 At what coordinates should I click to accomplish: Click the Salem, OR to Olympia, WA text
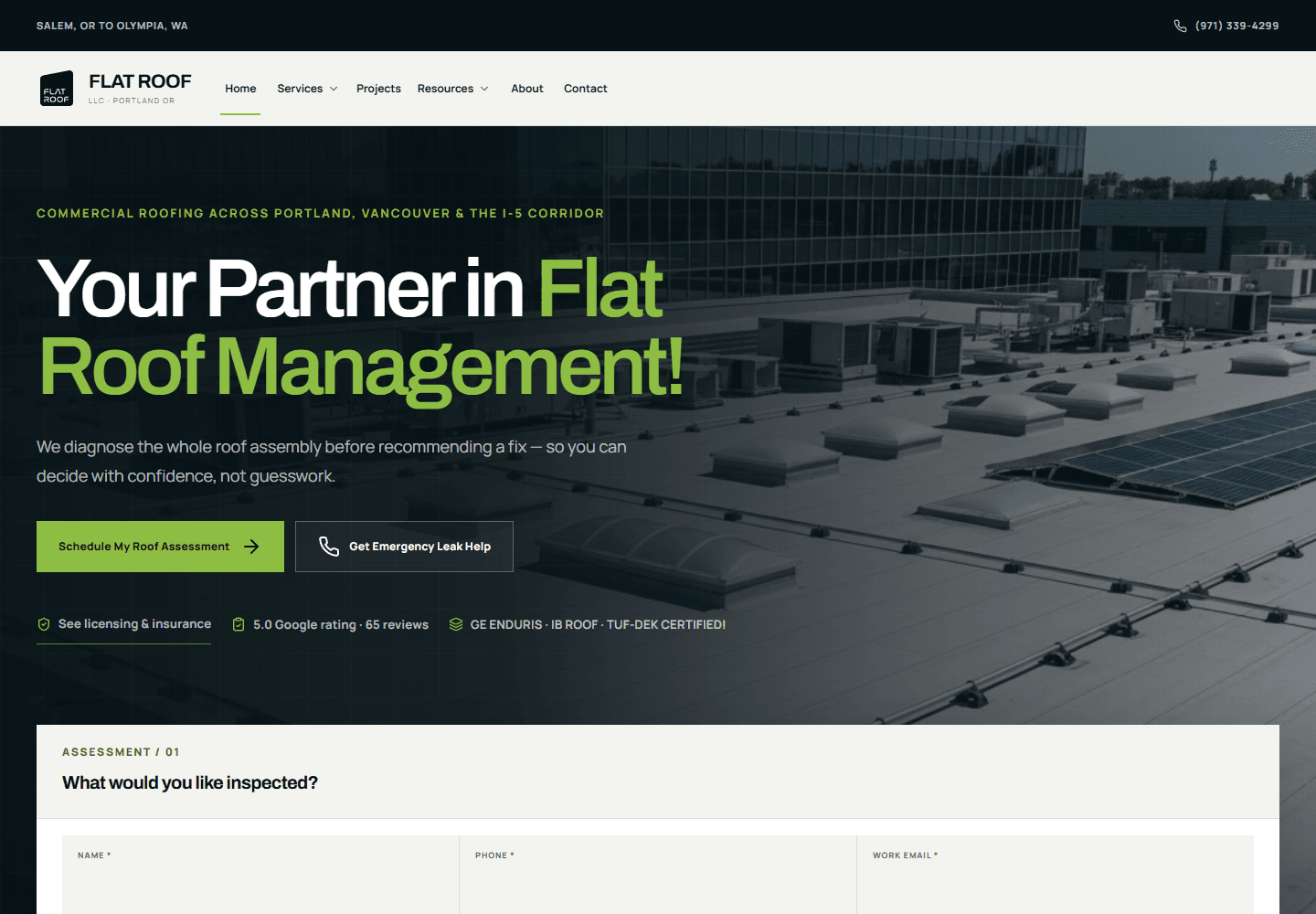point(112,26)
